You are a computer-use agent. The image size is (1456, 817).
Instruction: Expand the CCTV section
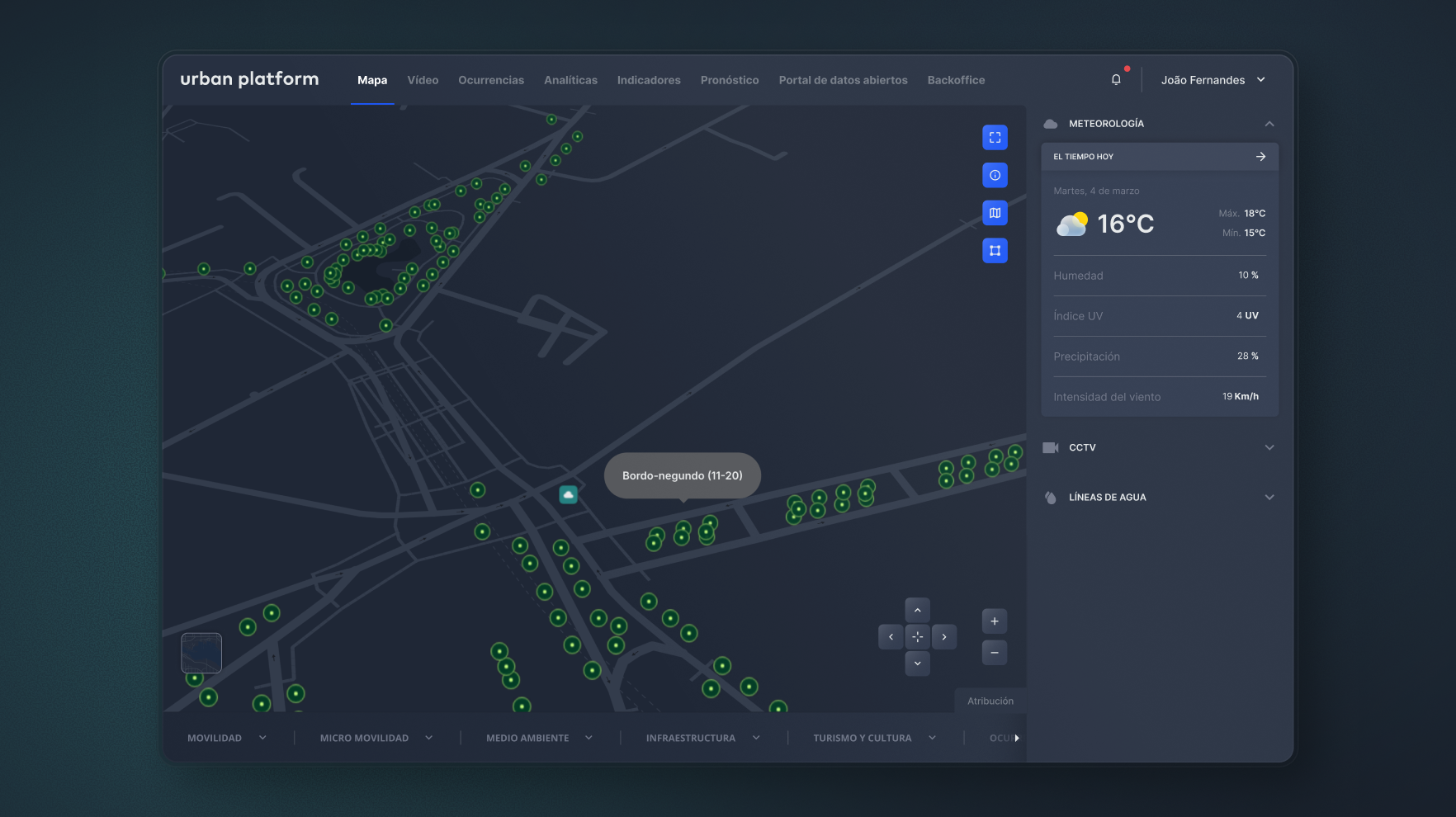(1269, 447)
